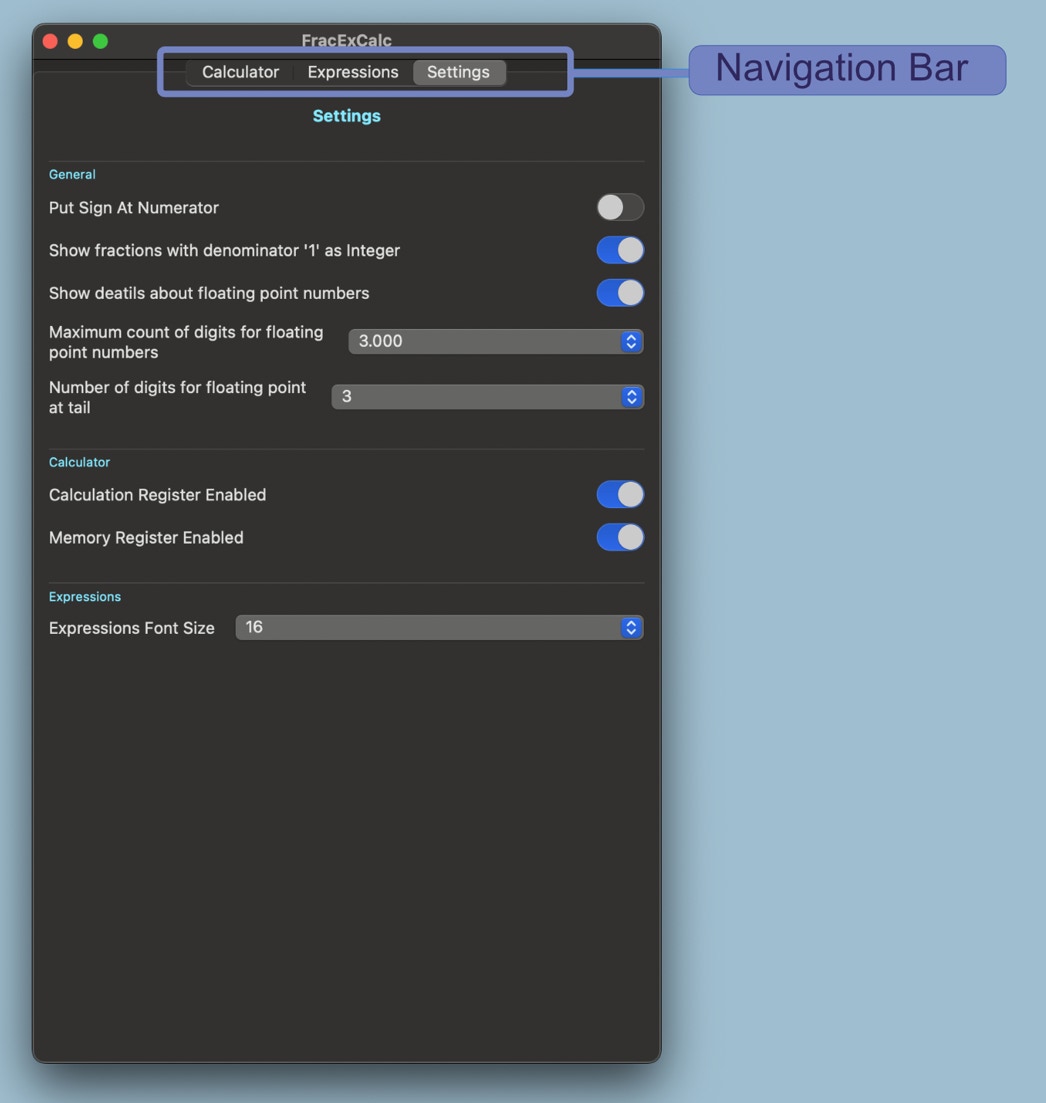Image resolution: width=1046 pixels, height=1103 pixels.
Task: Click the Expressions section header in settings
Action: pos(85,597)
